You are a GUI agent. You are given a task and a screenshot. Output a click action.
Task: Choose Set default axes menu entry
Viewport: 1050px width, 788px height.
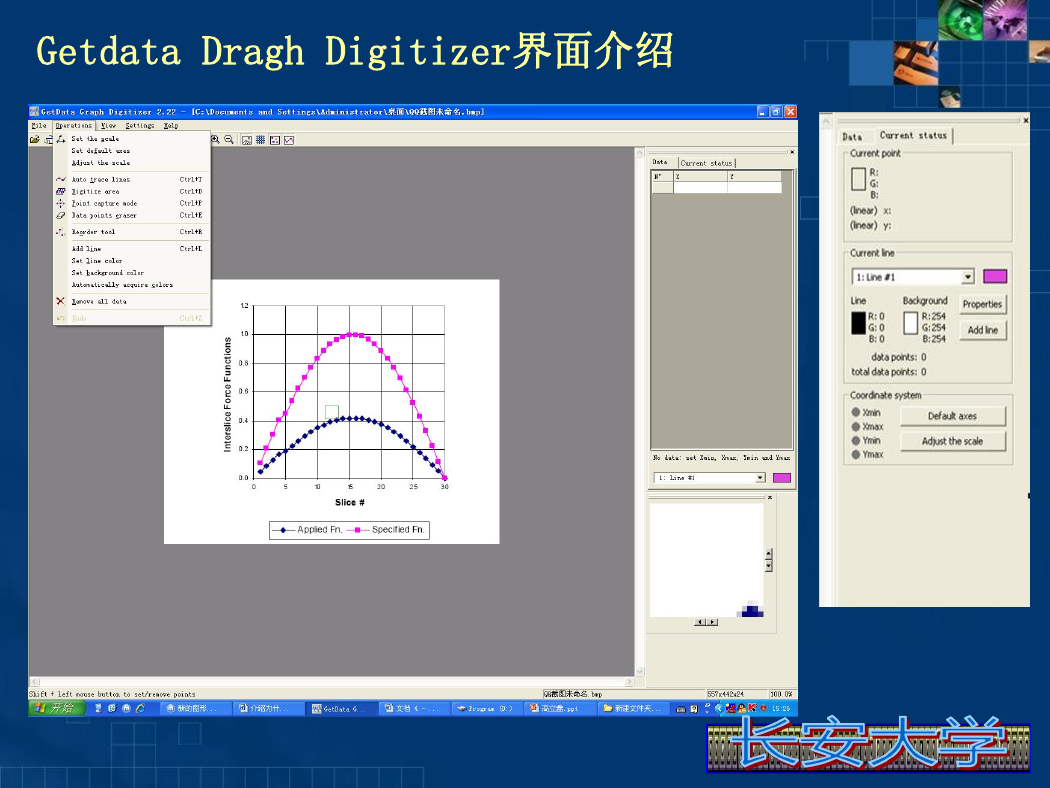pyautogui.click(x=132, y=151)
